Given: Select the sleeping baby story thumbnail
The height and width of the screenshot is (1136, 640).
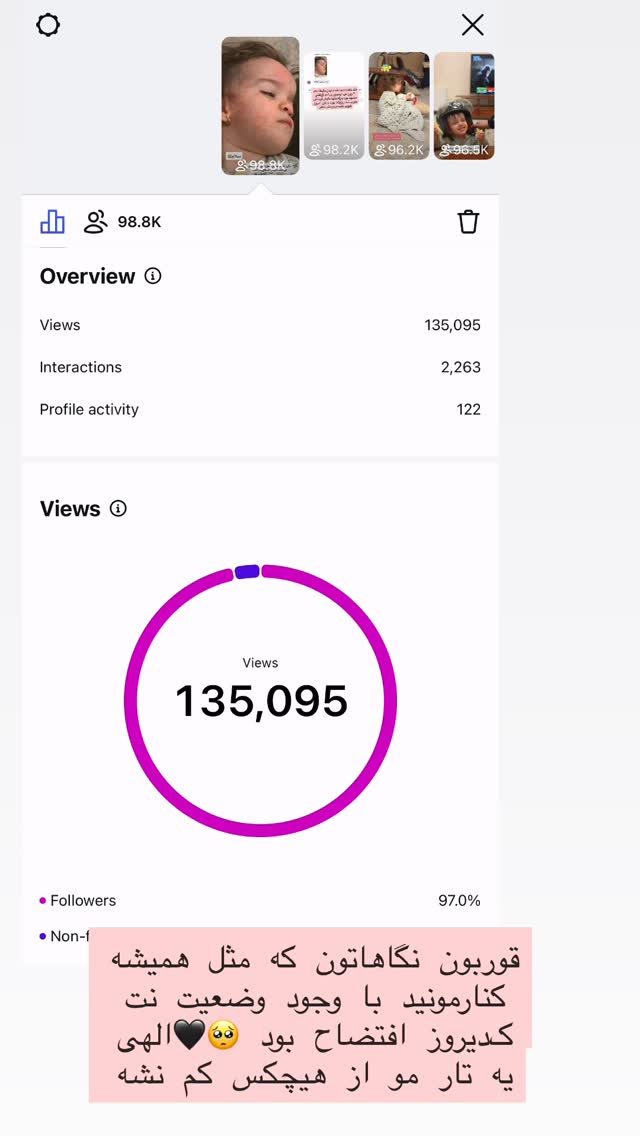Looking at the screenshot, I should (260, 106).
